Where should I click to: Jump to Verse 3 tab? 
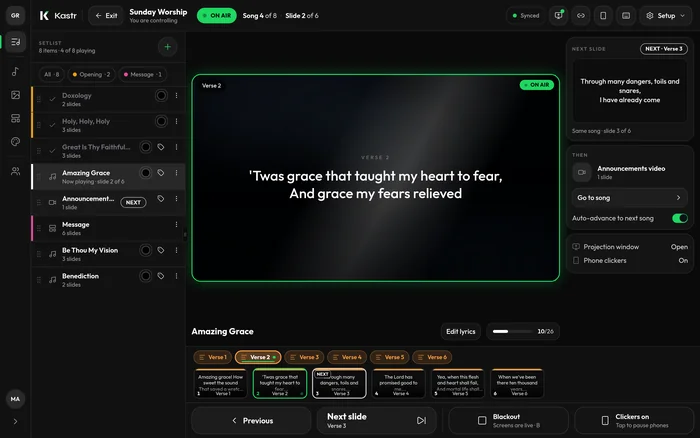point(304,357)
